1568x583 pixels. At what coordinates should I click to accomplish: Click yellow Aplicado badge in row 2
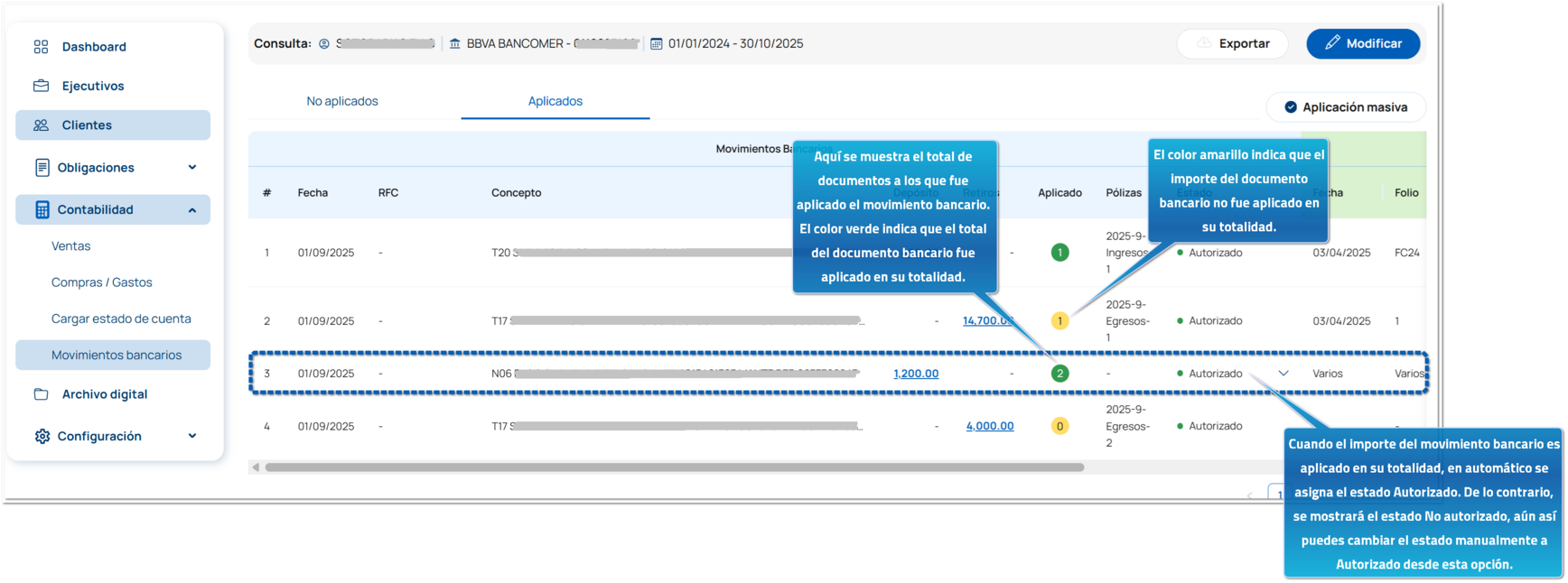point(1059,320)
